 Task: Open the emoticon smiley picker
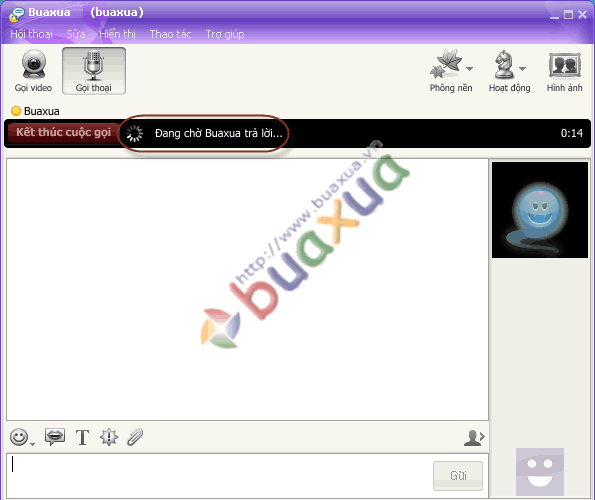pyautogui.click(x=19, y=437)
